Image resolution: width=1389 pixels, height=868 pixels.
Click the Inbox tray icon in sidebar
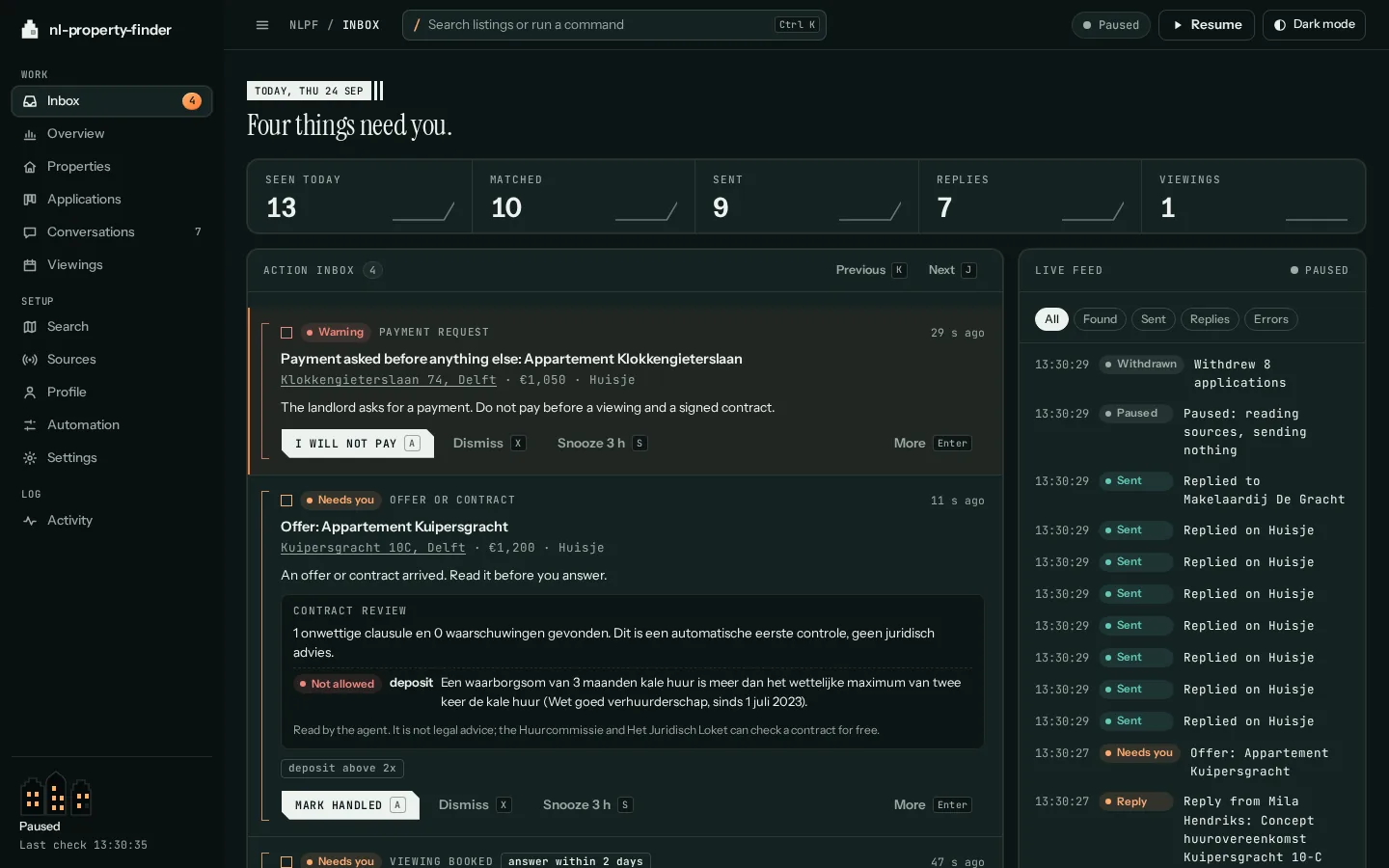[30, 101]
